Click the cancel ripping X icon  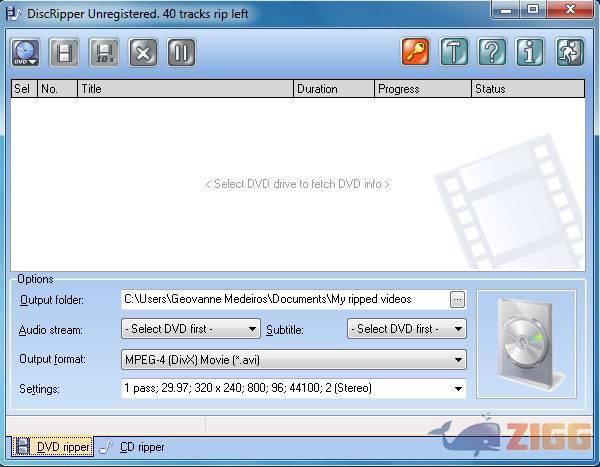pyautogui.click(x=143, y=52)
